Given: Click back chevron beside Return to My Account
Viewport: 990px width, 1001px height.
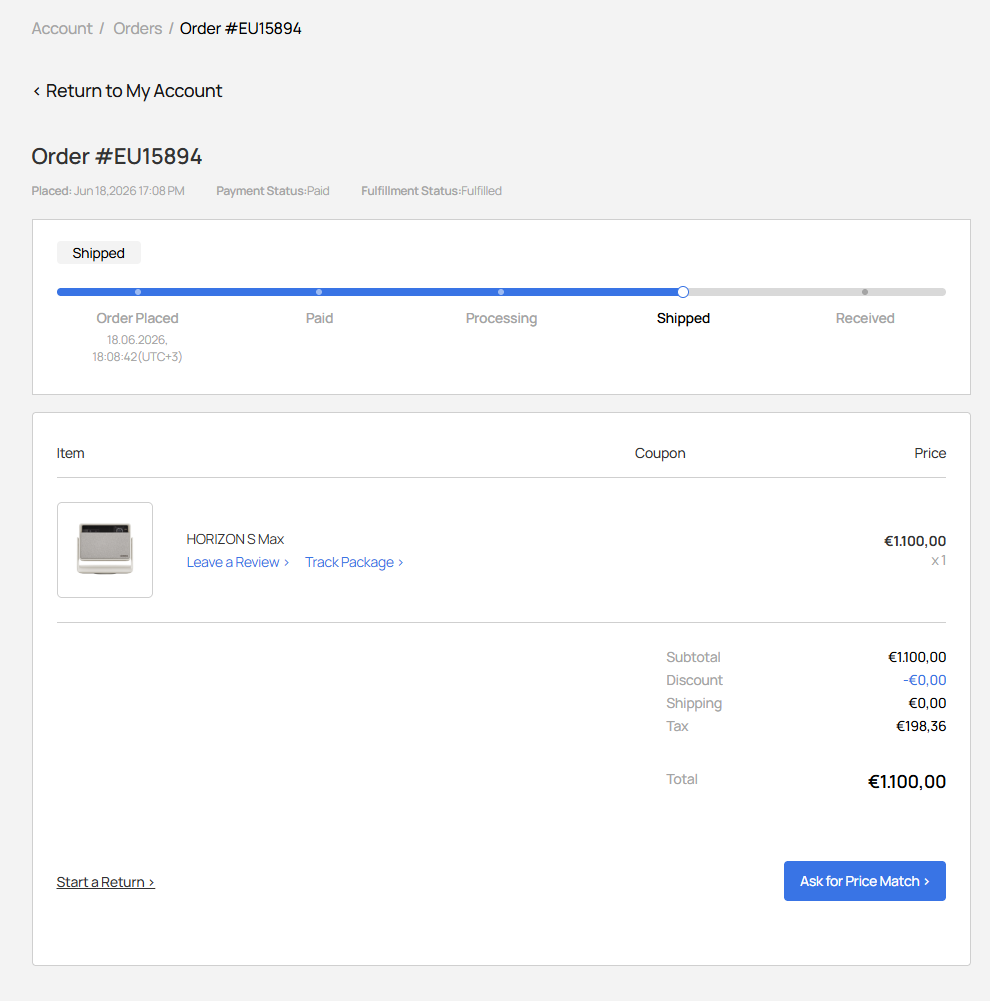Looking at the screenshot, I should (x=36, y=91).
